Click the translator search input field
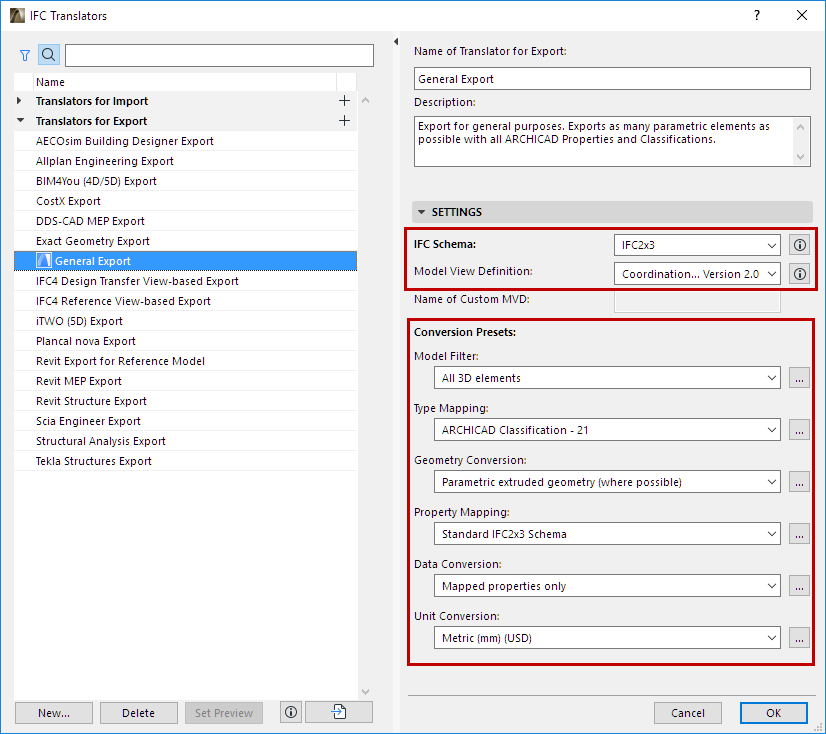Image resolution: width=826 pixels, height=734 pixels. click(219, 55)
